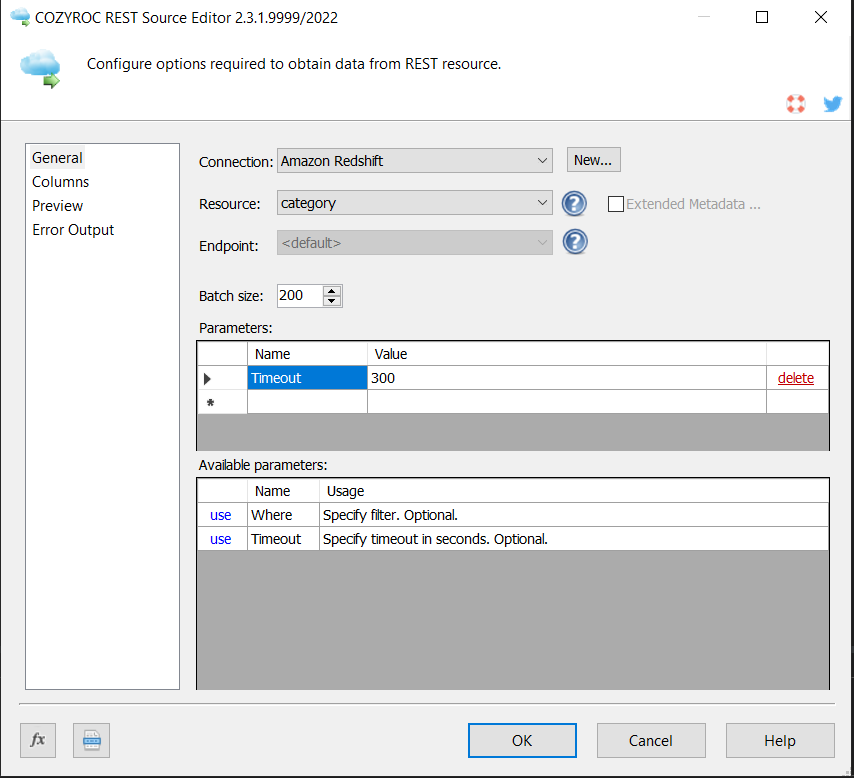Click the empty Value cell in new row
This screenshot has height=778, width=854.
click(x=567, y=402)
